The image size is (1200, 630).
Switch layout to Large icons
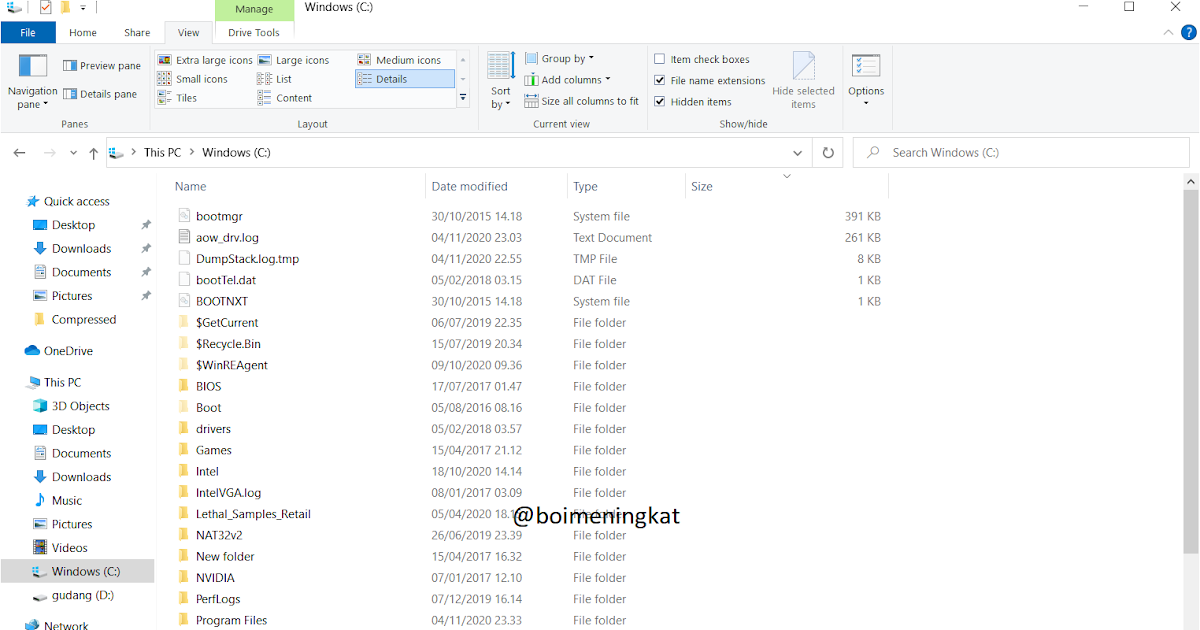pos(293,60)
